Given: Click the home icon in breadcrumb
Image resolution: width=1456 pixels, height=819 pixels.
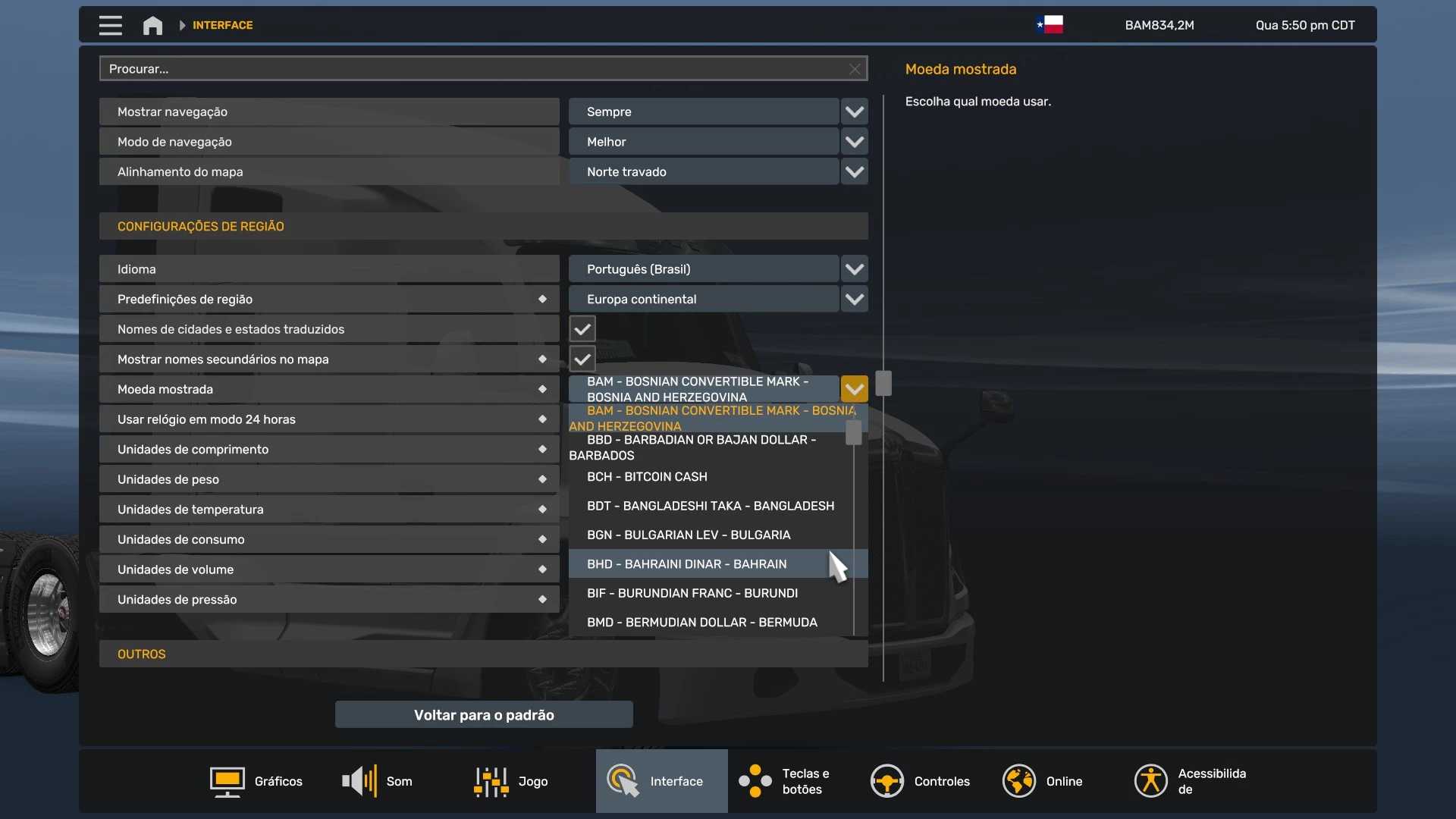Looking at the screenshot, I should [152, 25].
